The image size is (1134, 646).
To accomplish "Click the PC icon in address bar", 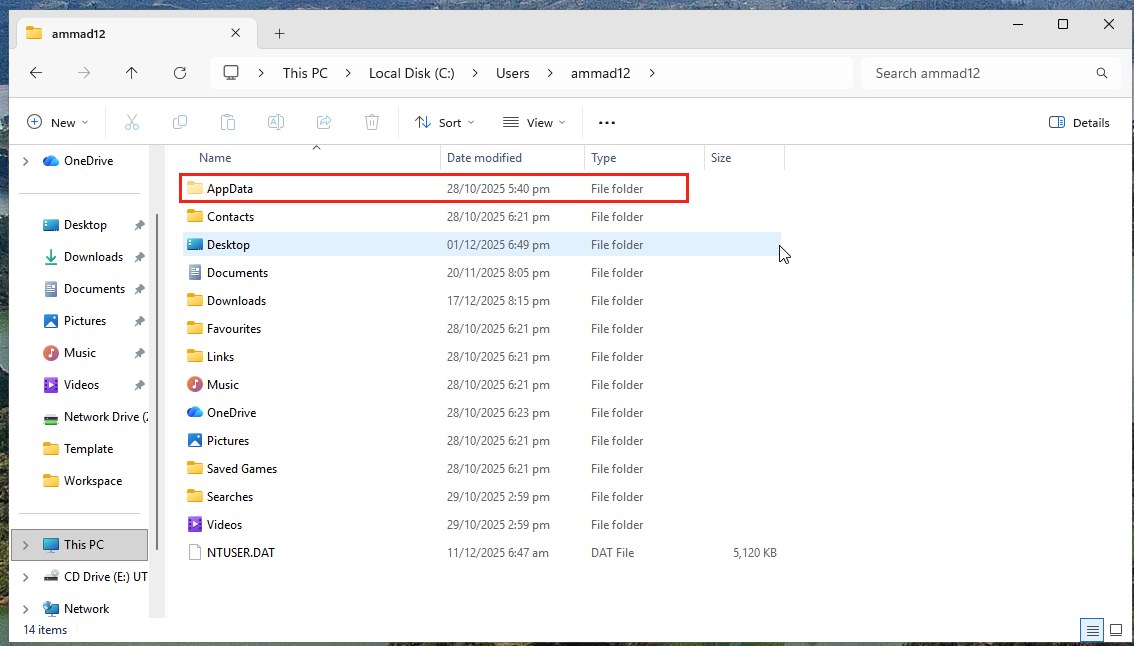I will [x=232, y=73].
